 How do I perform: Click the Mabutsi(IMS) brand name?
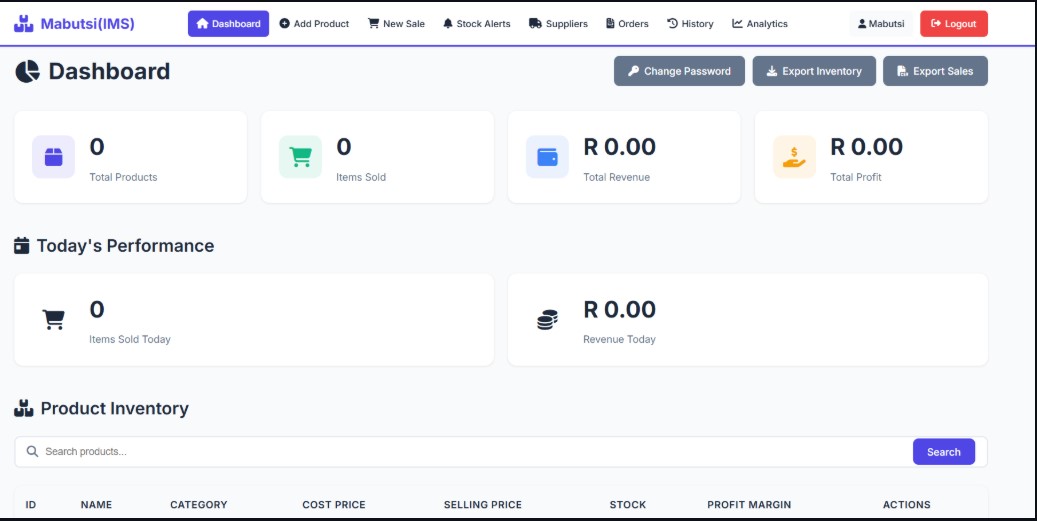(87, 24)
